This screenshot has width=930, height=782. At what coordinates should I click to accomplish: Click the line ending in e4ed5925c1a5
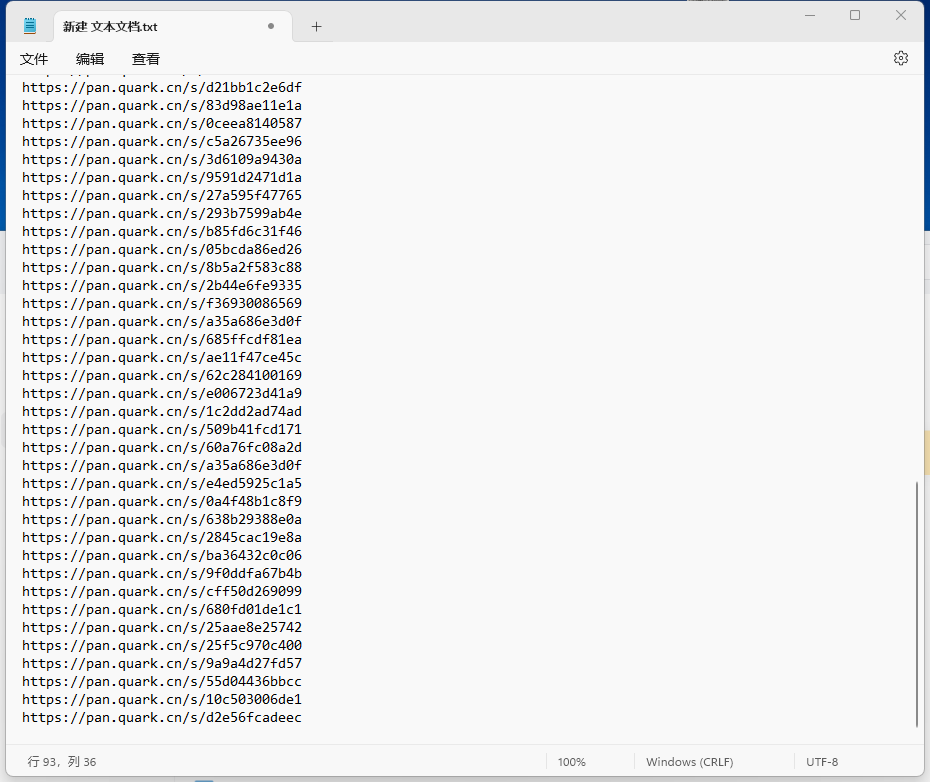tap(162, 484)
